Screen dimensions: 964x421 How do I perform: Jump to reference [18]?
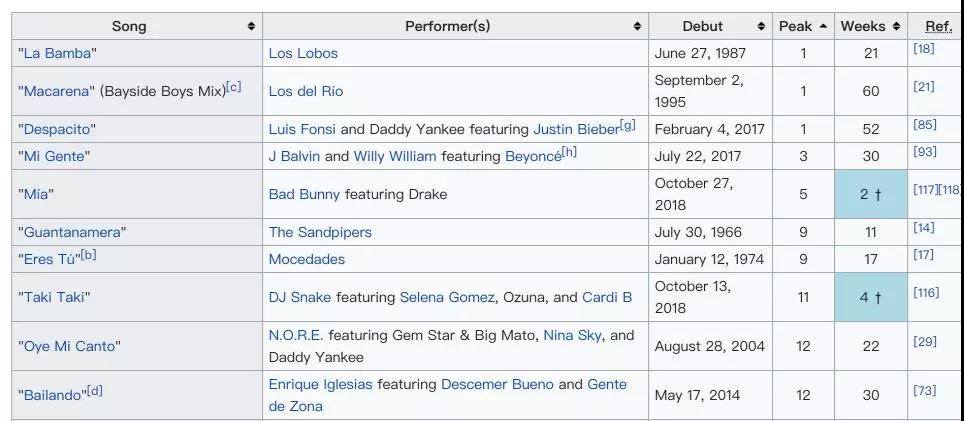tap(923, 50)
